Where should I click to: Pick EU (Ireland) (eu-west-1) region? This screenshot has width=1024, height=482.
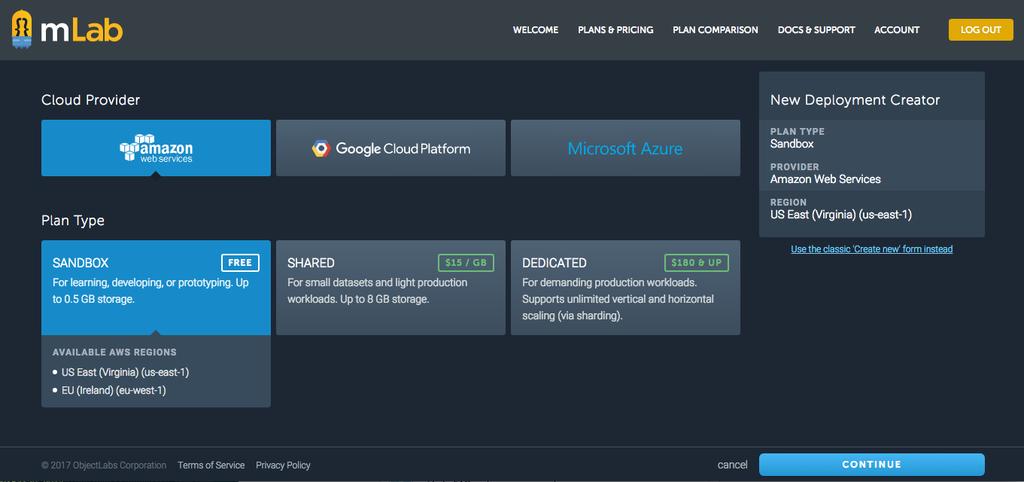[115, 390]
